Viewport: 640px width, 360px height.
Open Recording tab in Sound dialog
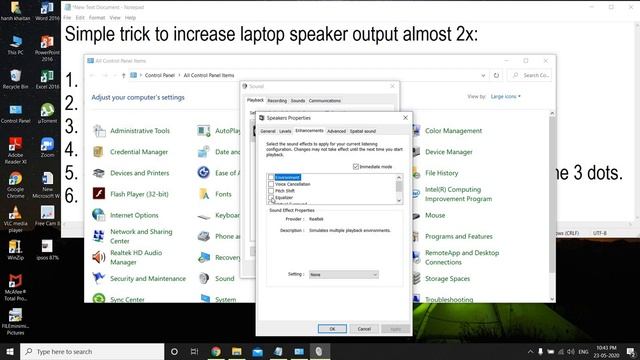[x=277, y=100]
